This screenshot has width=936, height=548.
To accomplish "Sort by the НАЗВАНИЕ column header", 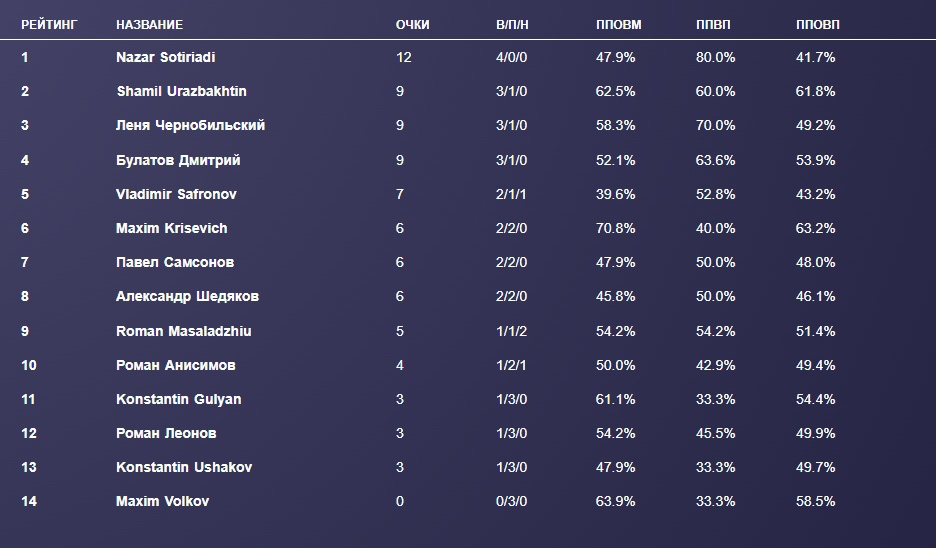I will pos(149,23).
